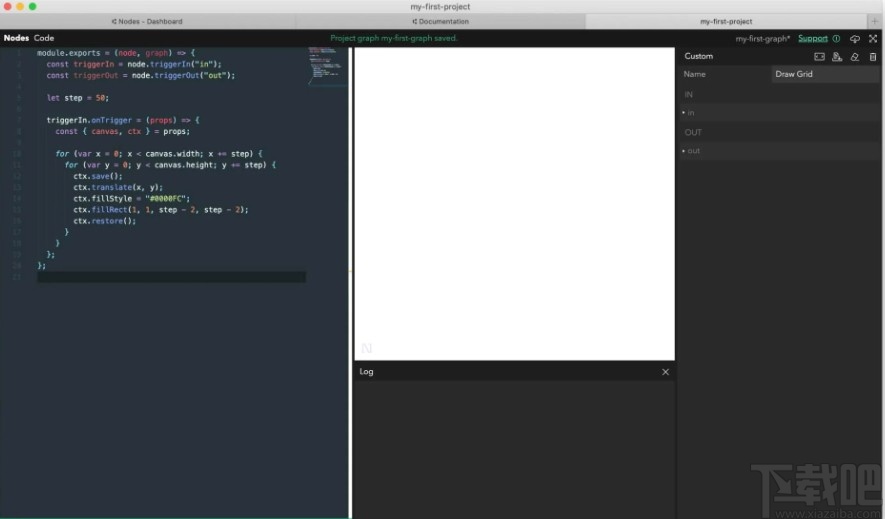885x519 pixels.
Task: Delete the node with the trash icon
Action: (x=873, y=56)
